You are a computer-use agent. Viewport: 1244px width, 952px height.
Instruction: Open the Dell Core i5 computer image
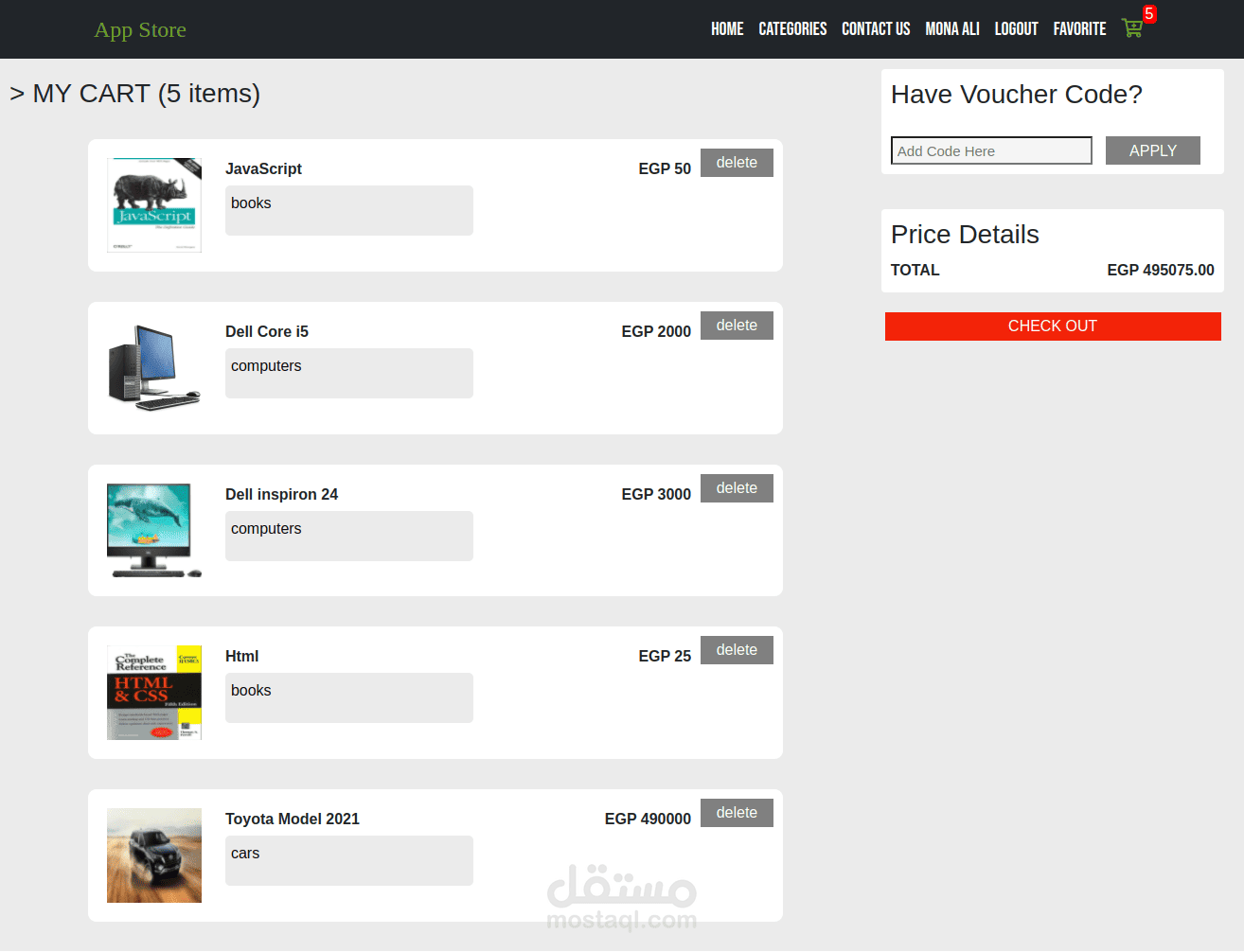(154, 368)
